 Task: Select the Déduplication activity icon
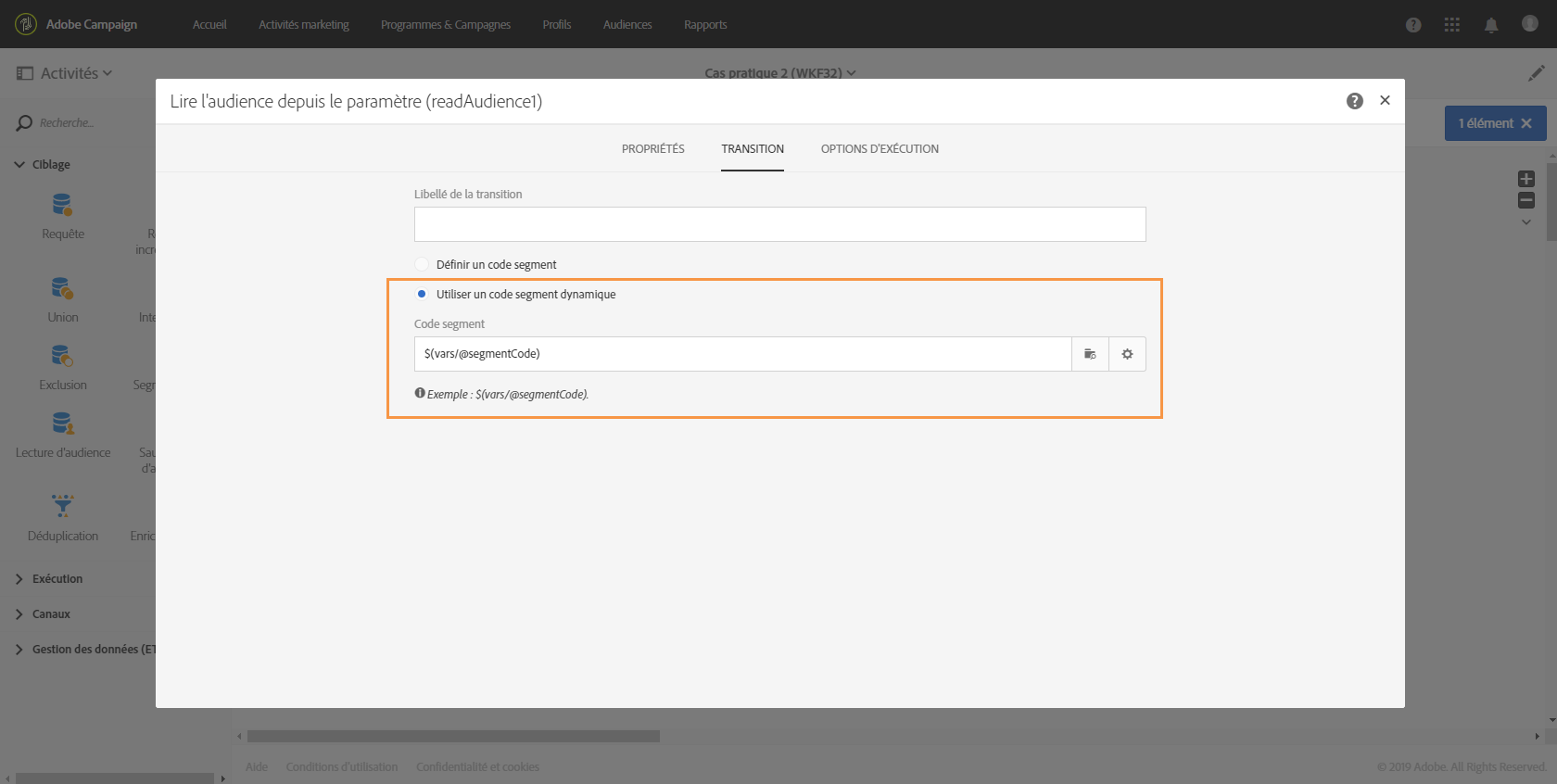pos(62,506)
